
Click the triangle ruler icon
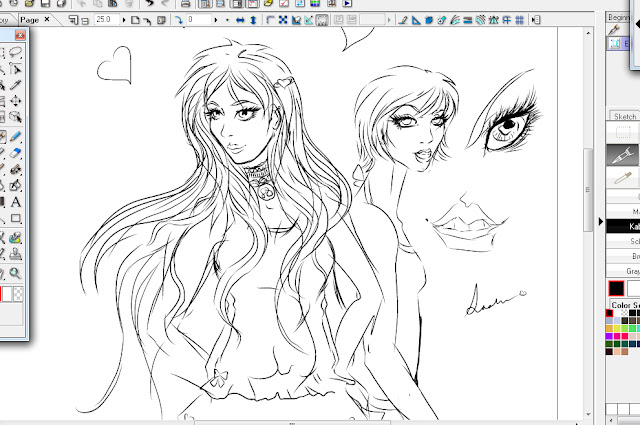pos(416,20)
